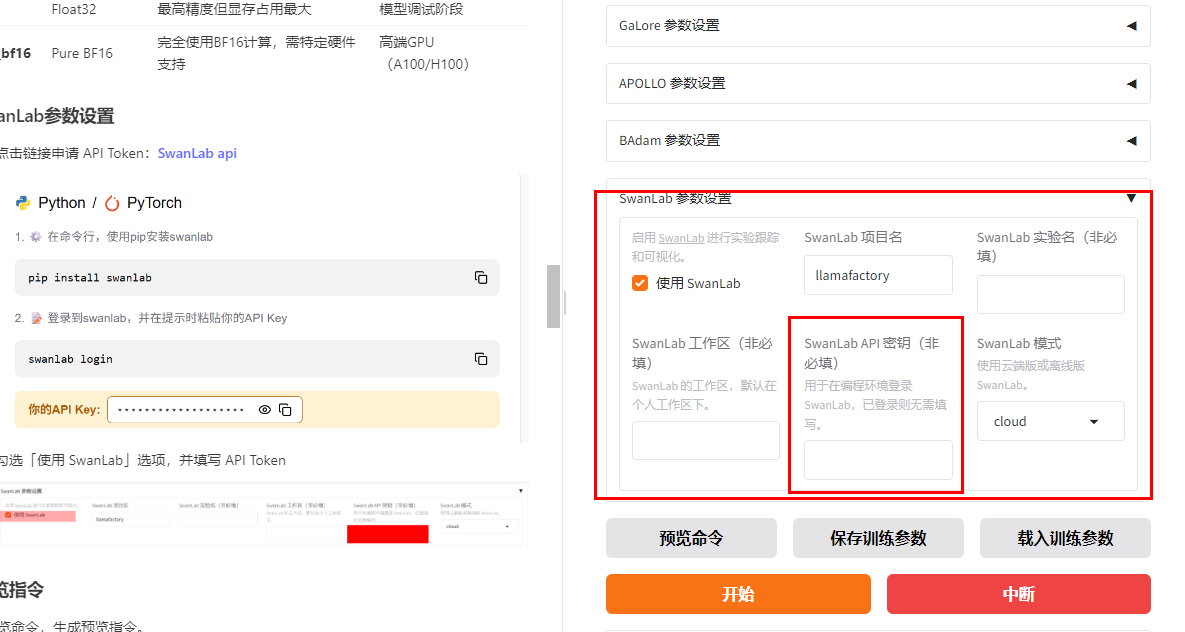Image resolution: width=1185 pixels, height=632 pixels.
Task: Click the Python logo icon
Action: coord(23,203)
